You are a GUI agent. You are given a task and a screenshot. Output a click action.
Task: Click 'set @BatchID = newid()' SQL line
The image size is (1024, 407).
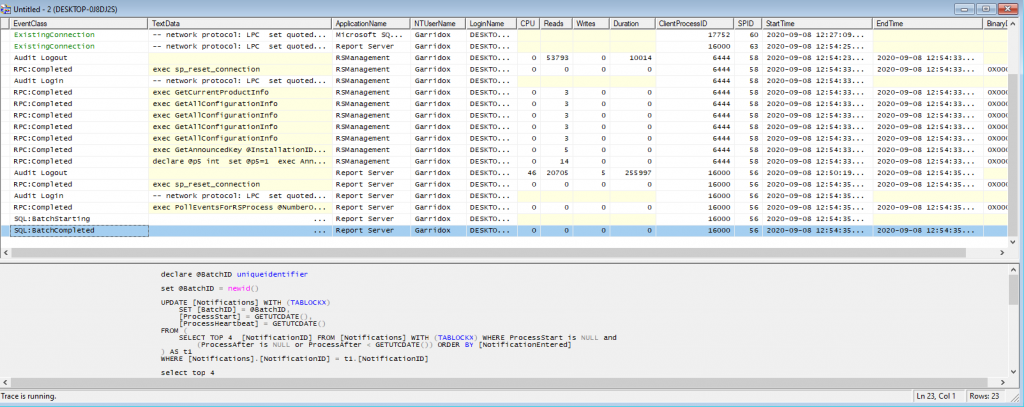click(210, 288)
